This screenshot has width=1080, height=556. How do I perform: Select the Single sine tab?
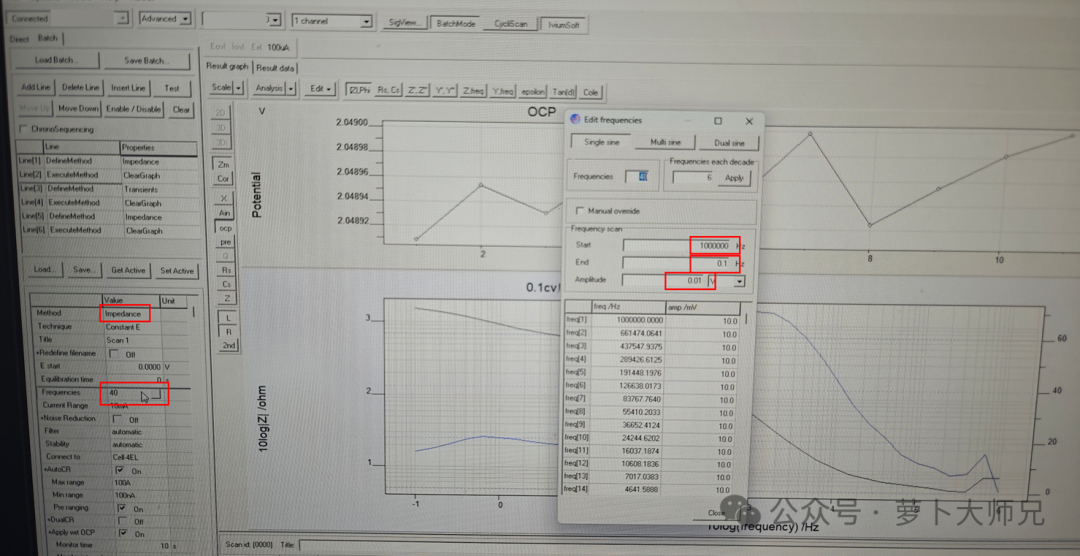coord(601,142)
